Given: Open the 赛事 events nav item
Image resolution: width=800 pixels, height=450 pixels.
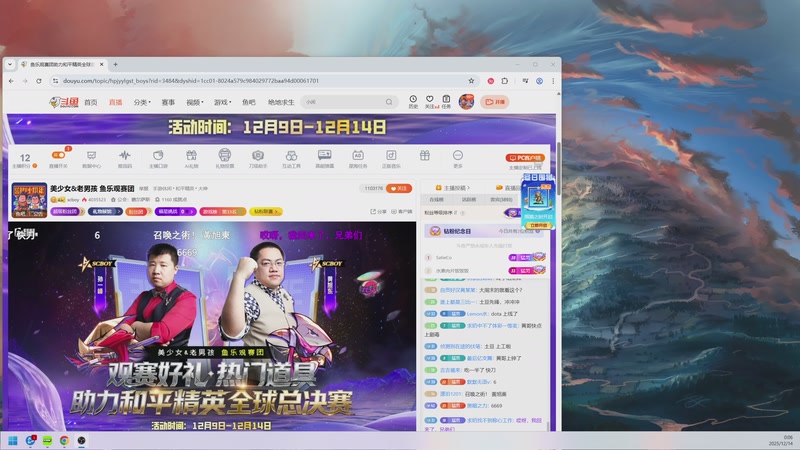Looking at the screenshot, I should point(168,102).
